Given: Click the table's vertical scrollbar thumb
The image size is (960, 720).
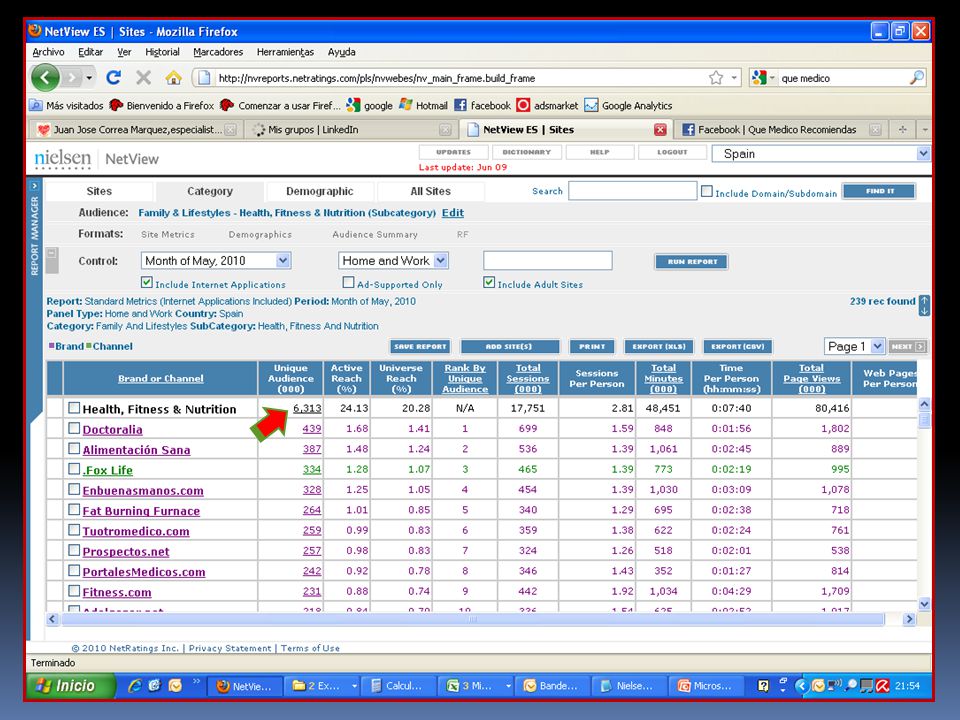Looking at the screenshot, I should [924, 420].
